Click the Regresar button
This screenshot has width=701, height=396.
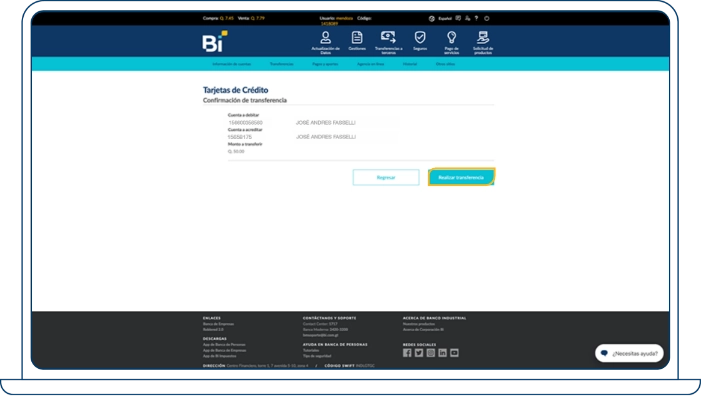click(x=386, y=177)
